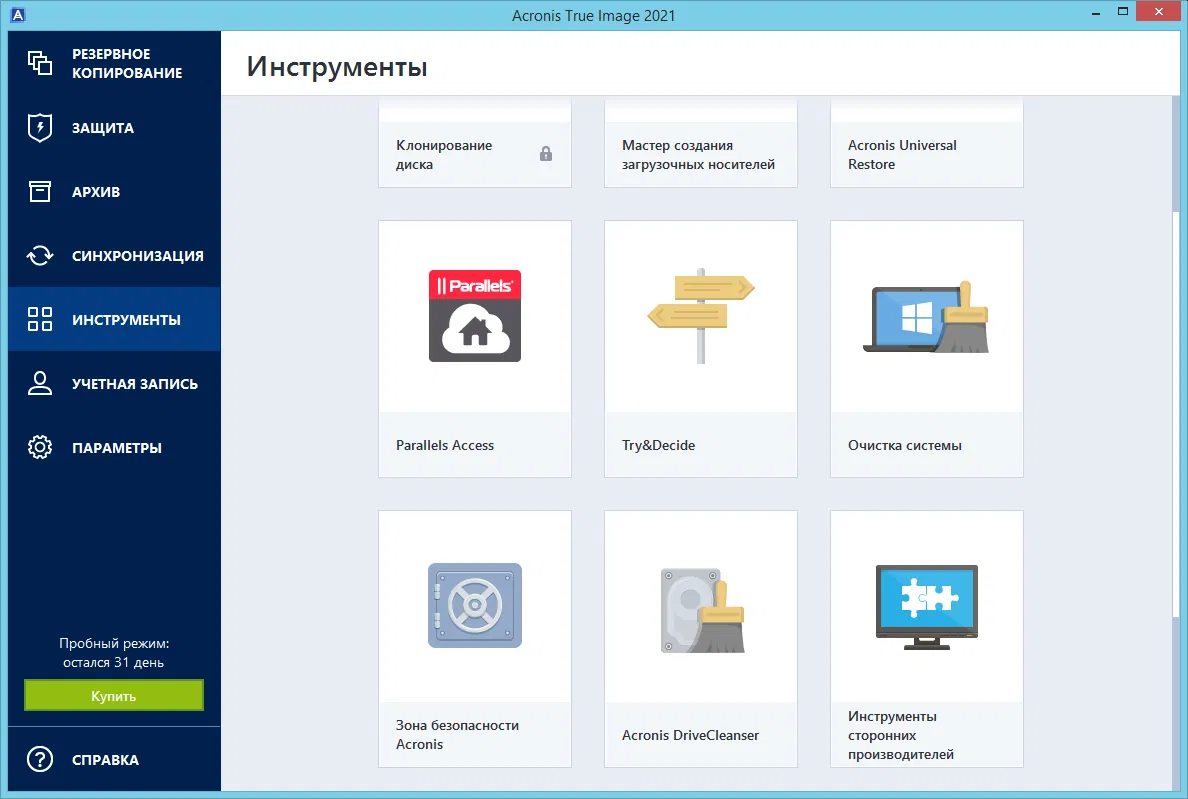Image resolution: width=1188 pixels, height=799 pixels.
Task: Open ПАРАМЕТРЫ section label
Action: 117,448
